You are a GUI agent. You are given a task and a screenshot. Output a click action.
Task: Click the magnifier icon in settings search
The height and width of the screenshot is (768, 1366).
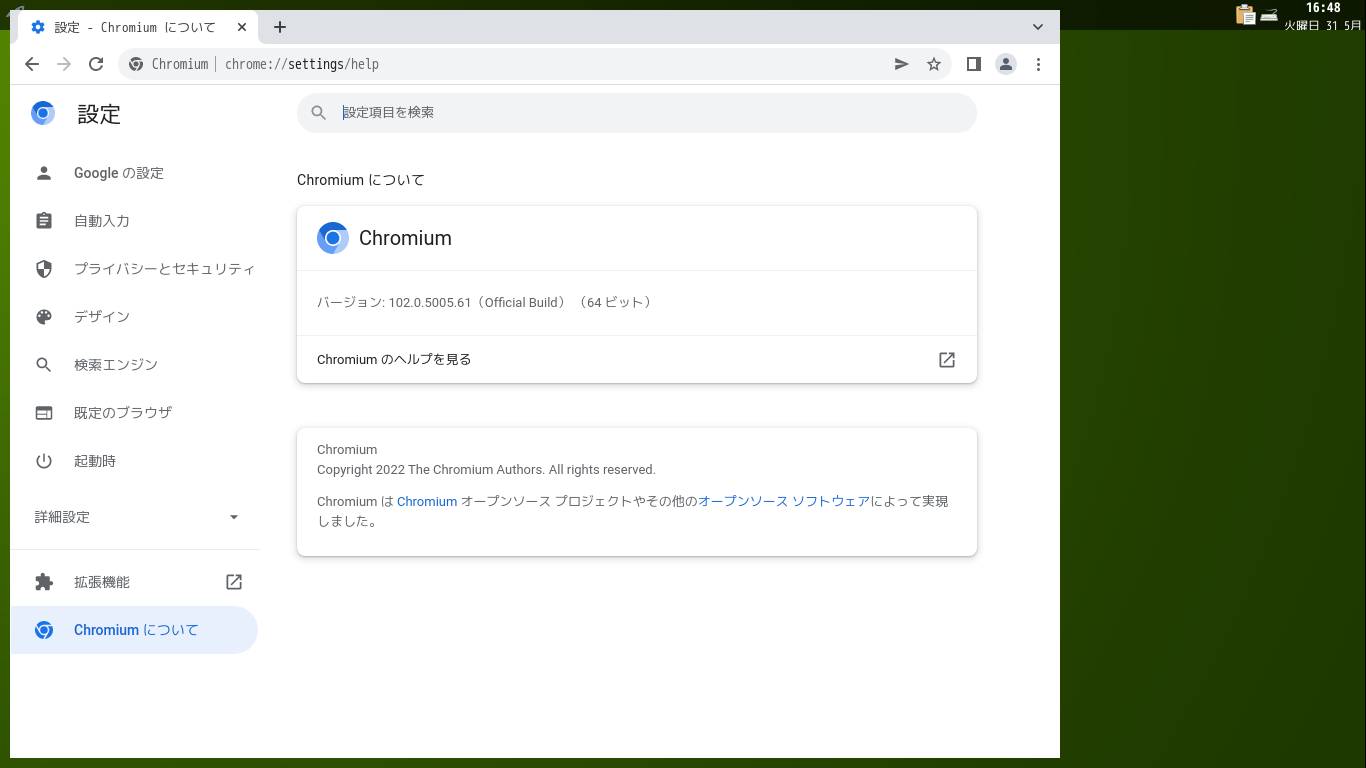[319, 113]
